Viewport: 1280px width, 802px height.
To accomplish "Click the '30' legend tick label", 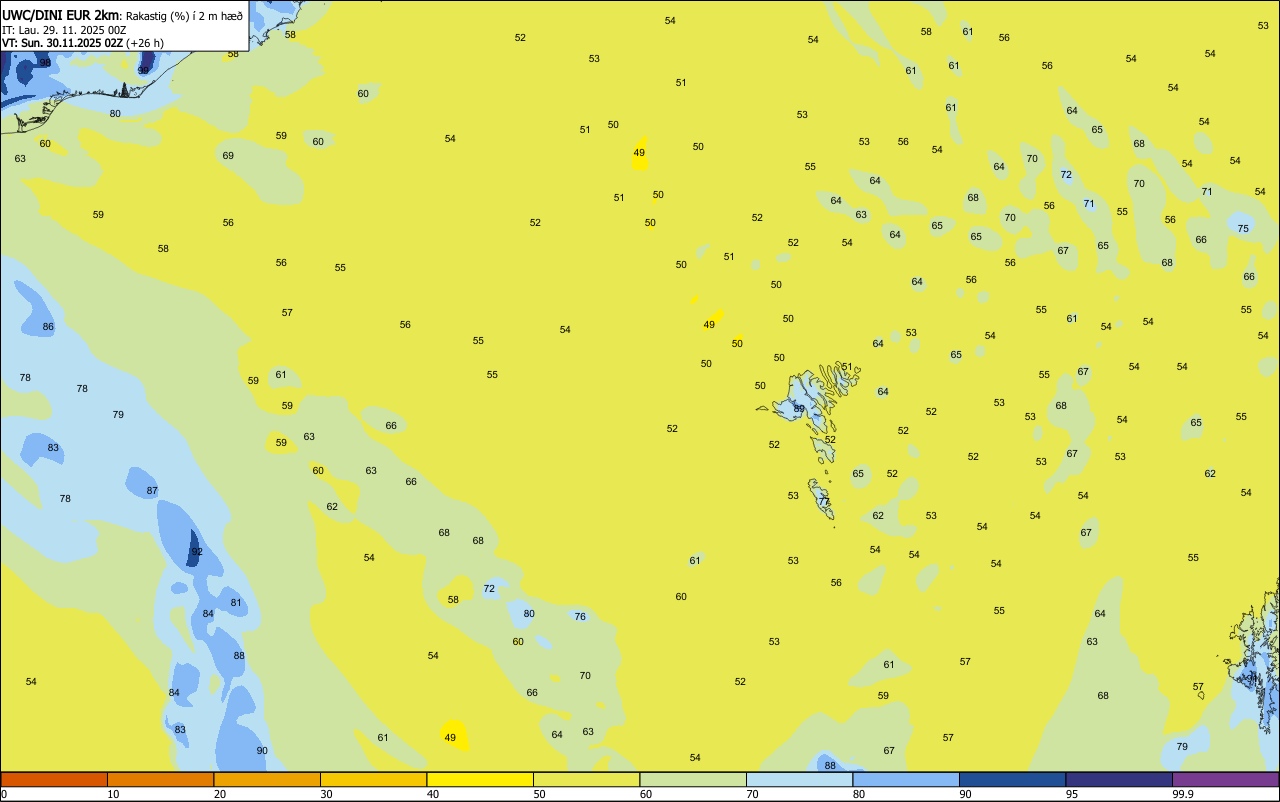I will (x=326, y=794).
